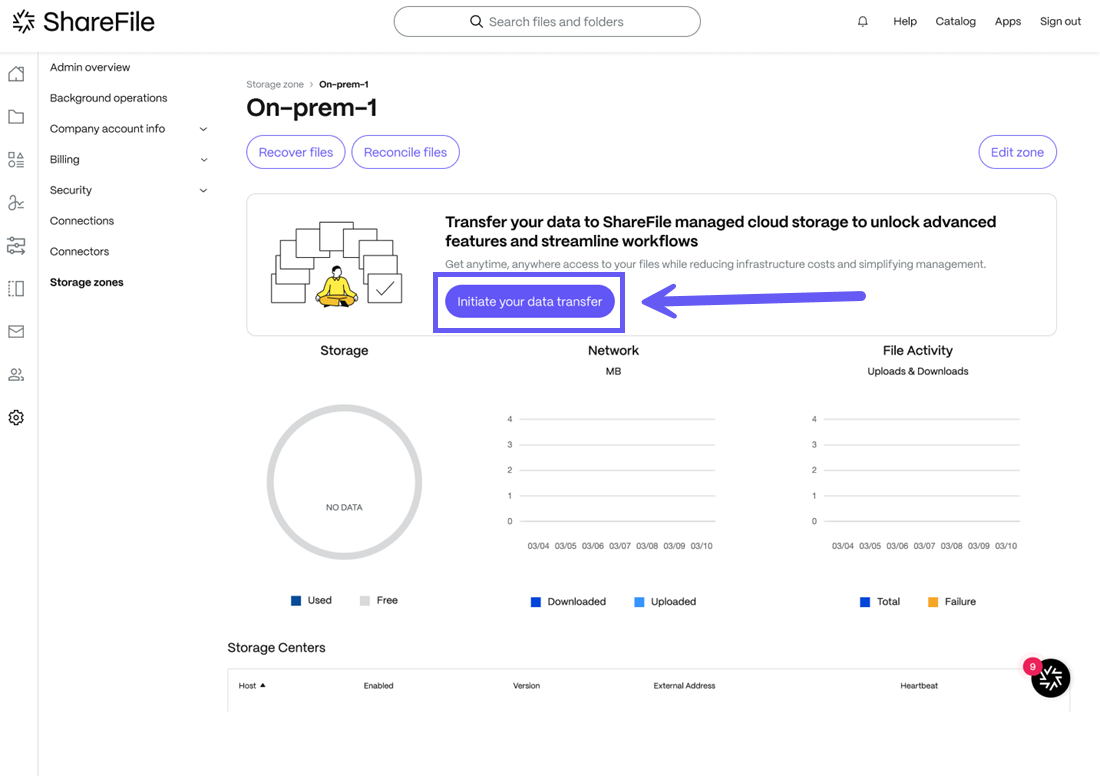Expand Company account info submenu
Screen dimensions: 1100x776
coord(203,129)
